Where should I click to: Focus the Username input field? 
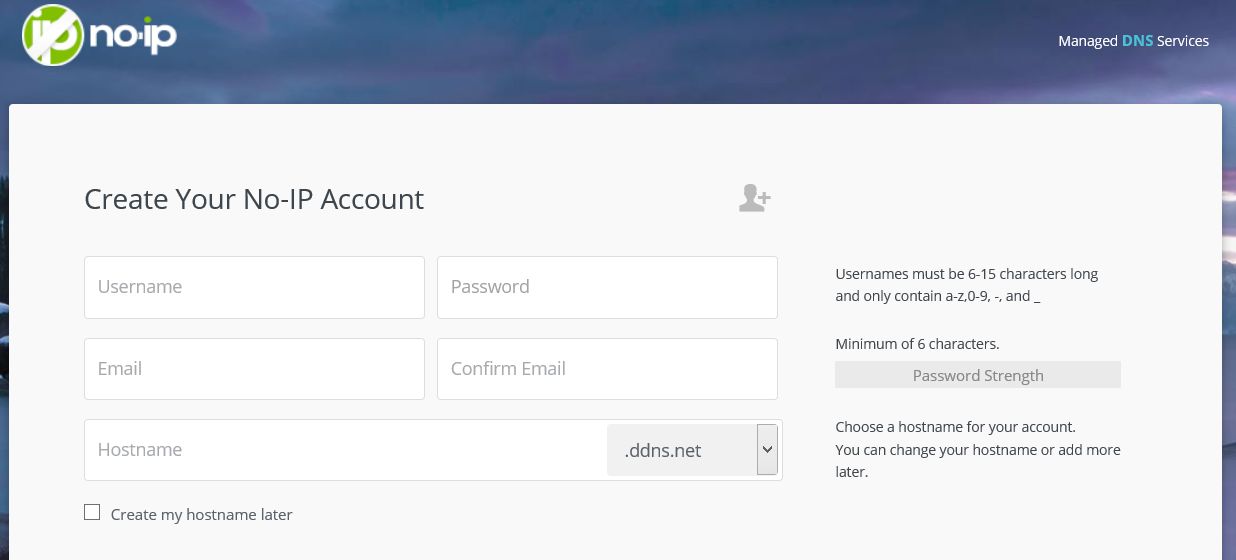[254, 287]
